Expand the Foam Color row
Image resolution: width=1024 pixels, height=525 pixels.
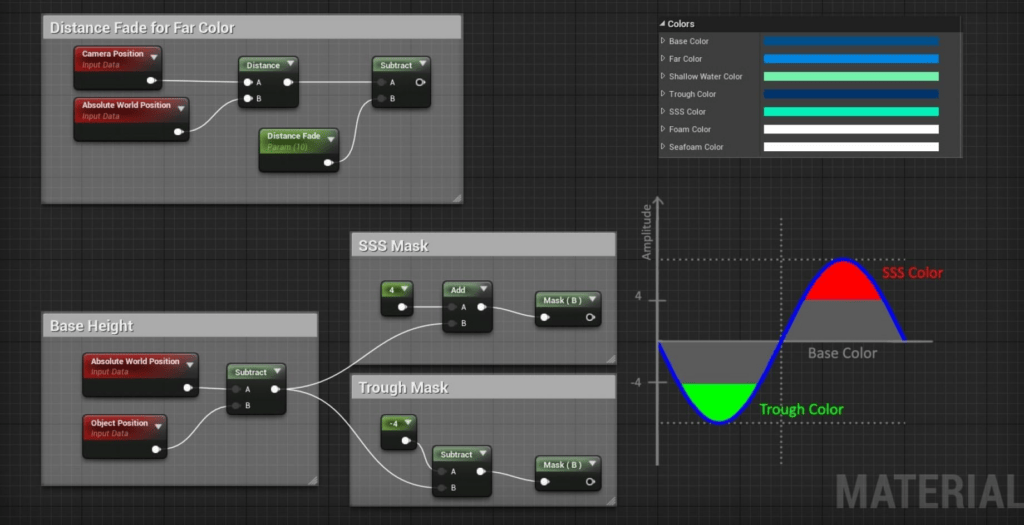(663, 129)
